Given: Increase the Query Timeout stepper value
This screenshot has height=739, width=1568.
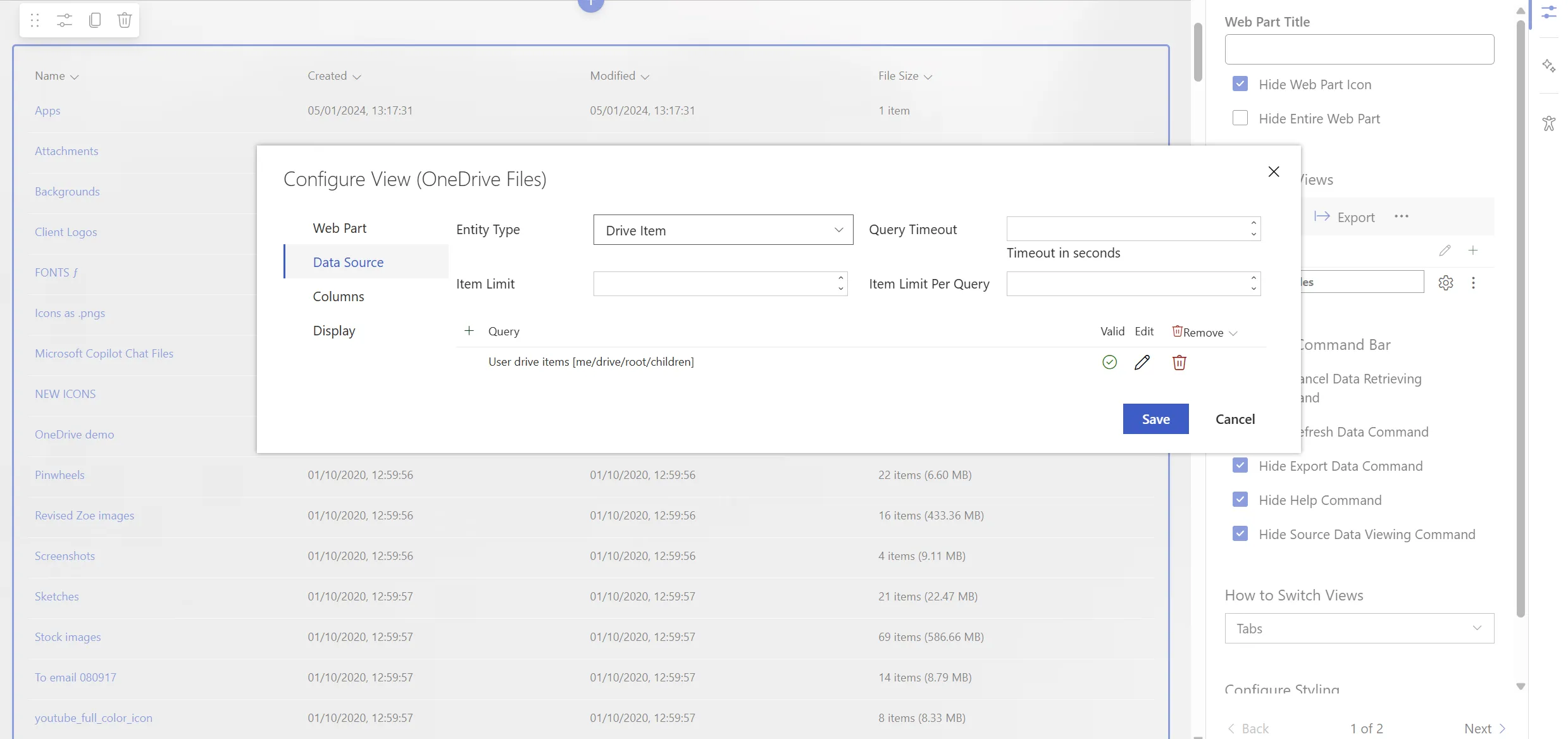Looking at the screenshot, I should point(1254,223).
